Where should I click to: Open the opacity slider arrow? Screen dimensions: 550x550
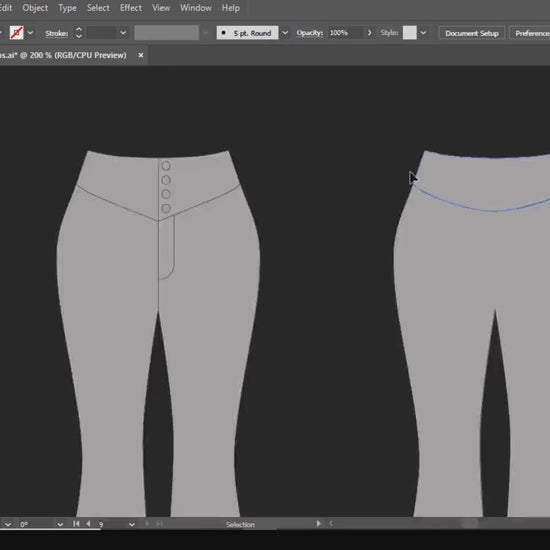(369, 33)
